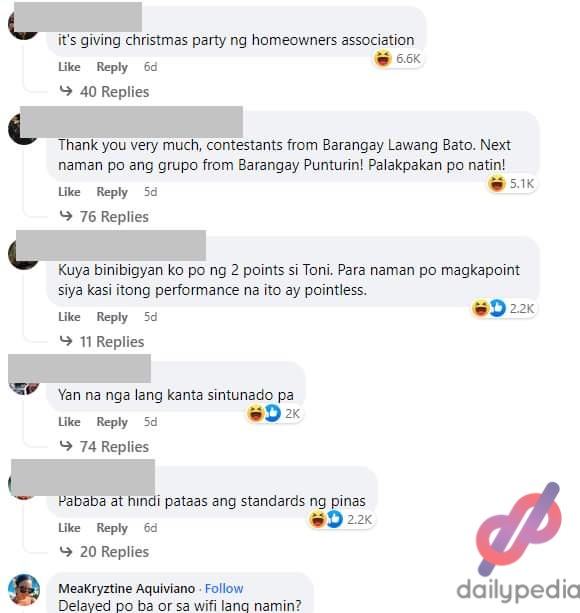Reply to the Barangay Lawang Bato comment

112,192
